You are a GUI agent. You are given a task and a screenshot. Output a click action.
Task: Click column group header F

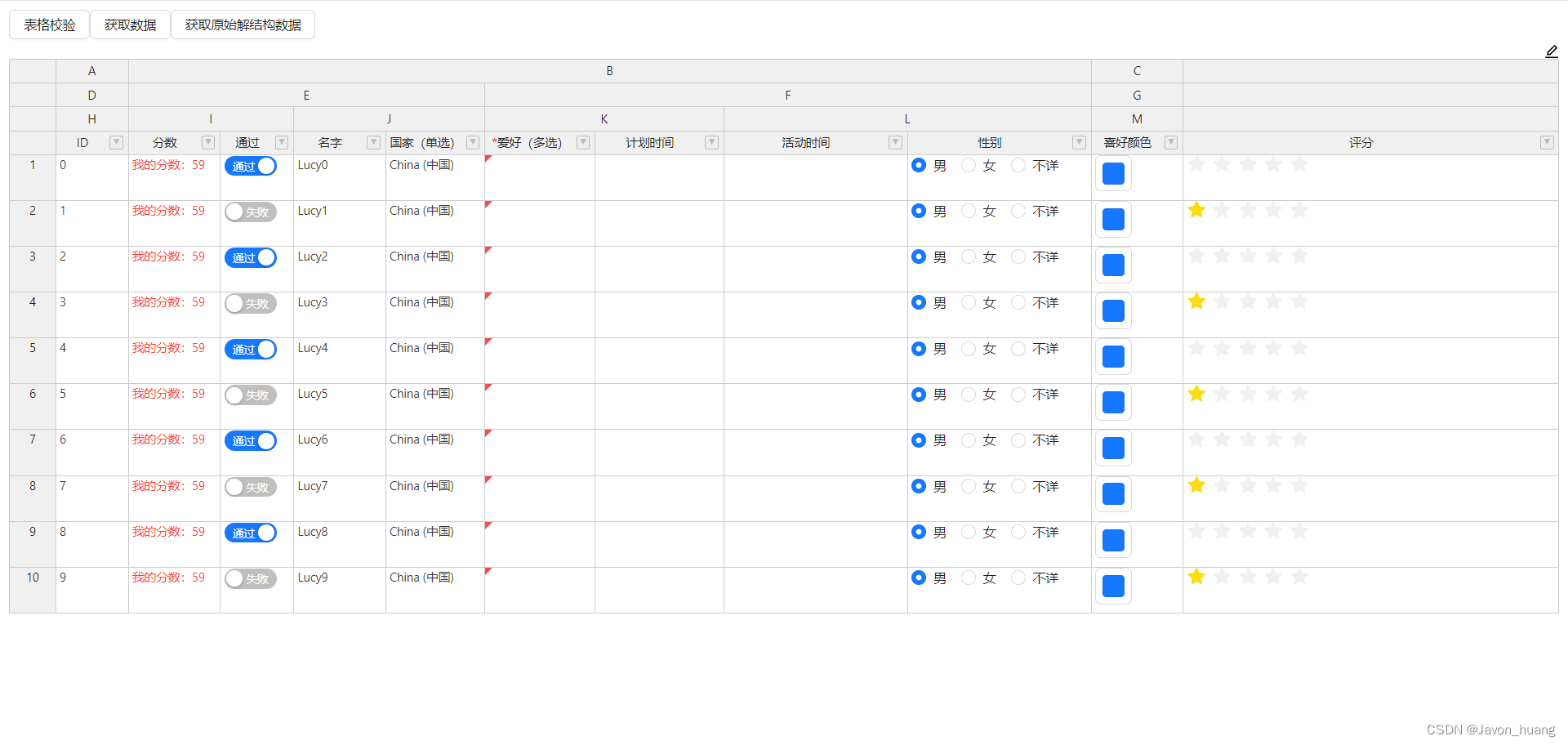788,96
